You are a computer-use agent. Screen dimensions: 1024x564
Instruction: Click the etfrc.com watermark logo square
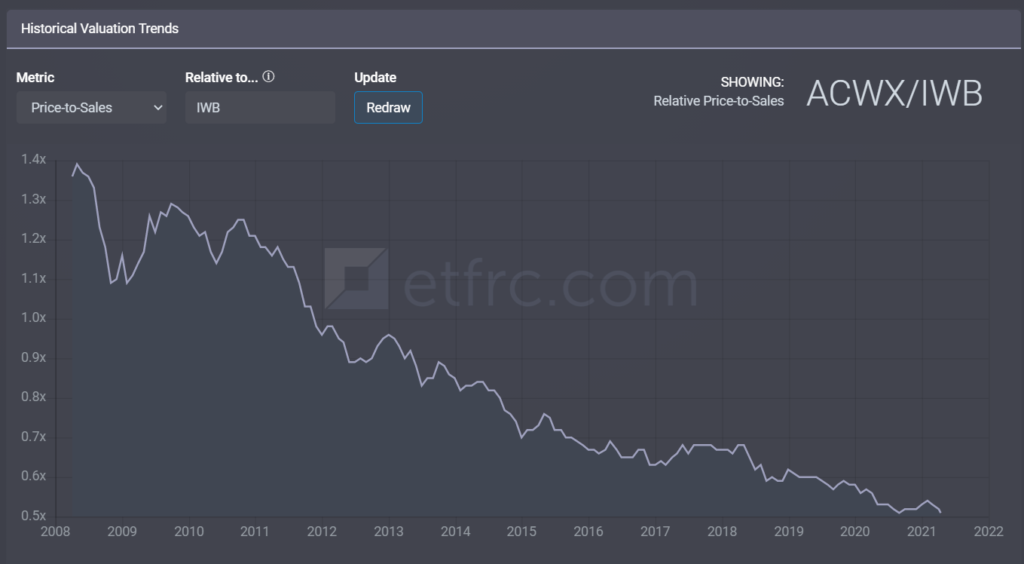(x=356, y=279)
